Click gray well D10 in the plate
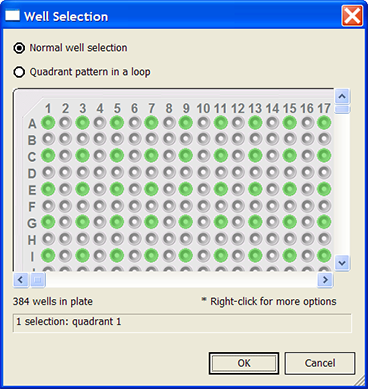368x389 pixels. coord(203,172)
